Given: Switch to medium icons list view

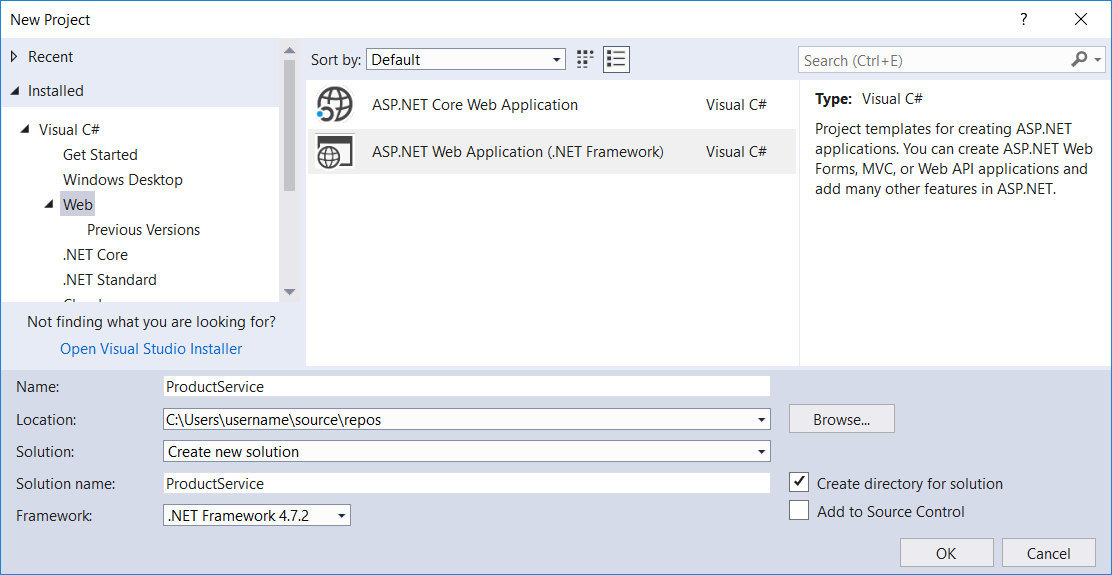Looking at the screenshot, I should (616, 60).
